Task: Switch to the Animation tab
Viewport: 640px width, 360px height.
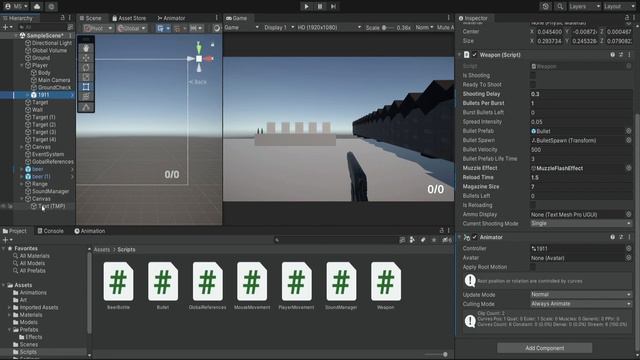Action: [x=90, y=231]
